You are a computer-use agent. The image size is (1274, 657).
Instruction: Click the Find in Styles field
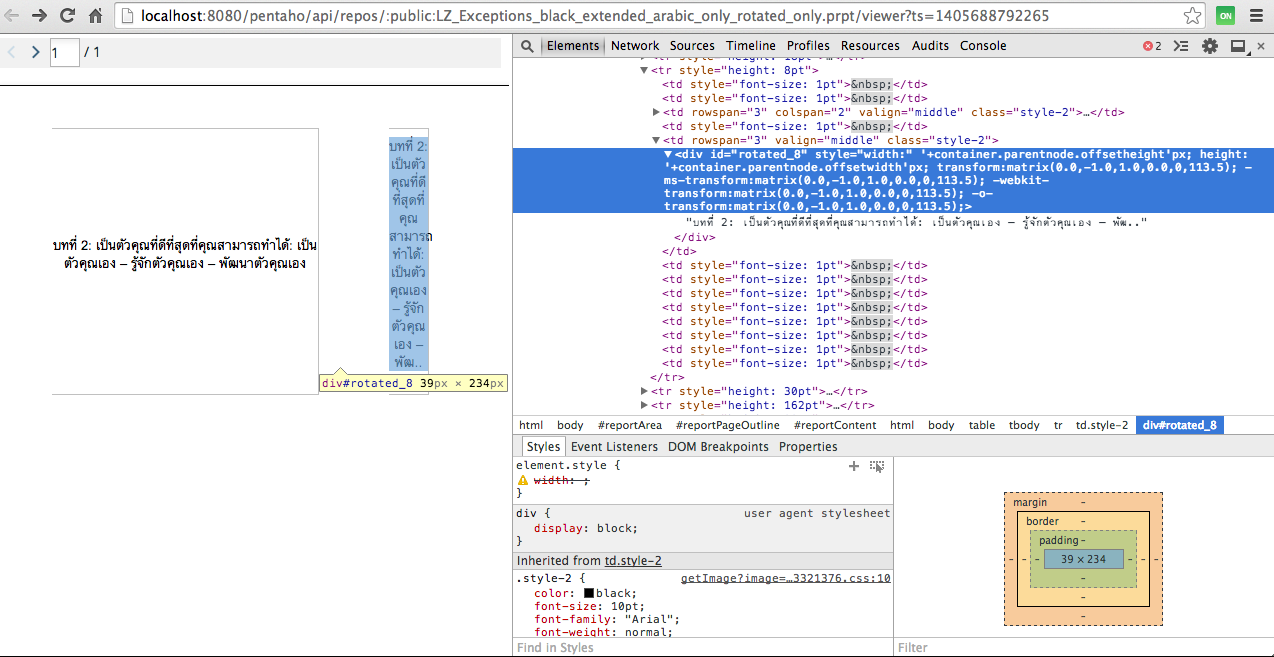pos(703,648)
